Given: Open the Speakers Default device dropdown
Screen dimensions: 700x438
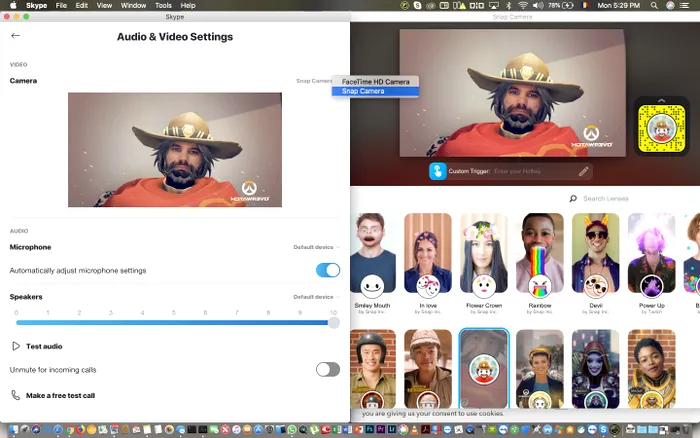Looking at the screenshot, I should 316,297.
